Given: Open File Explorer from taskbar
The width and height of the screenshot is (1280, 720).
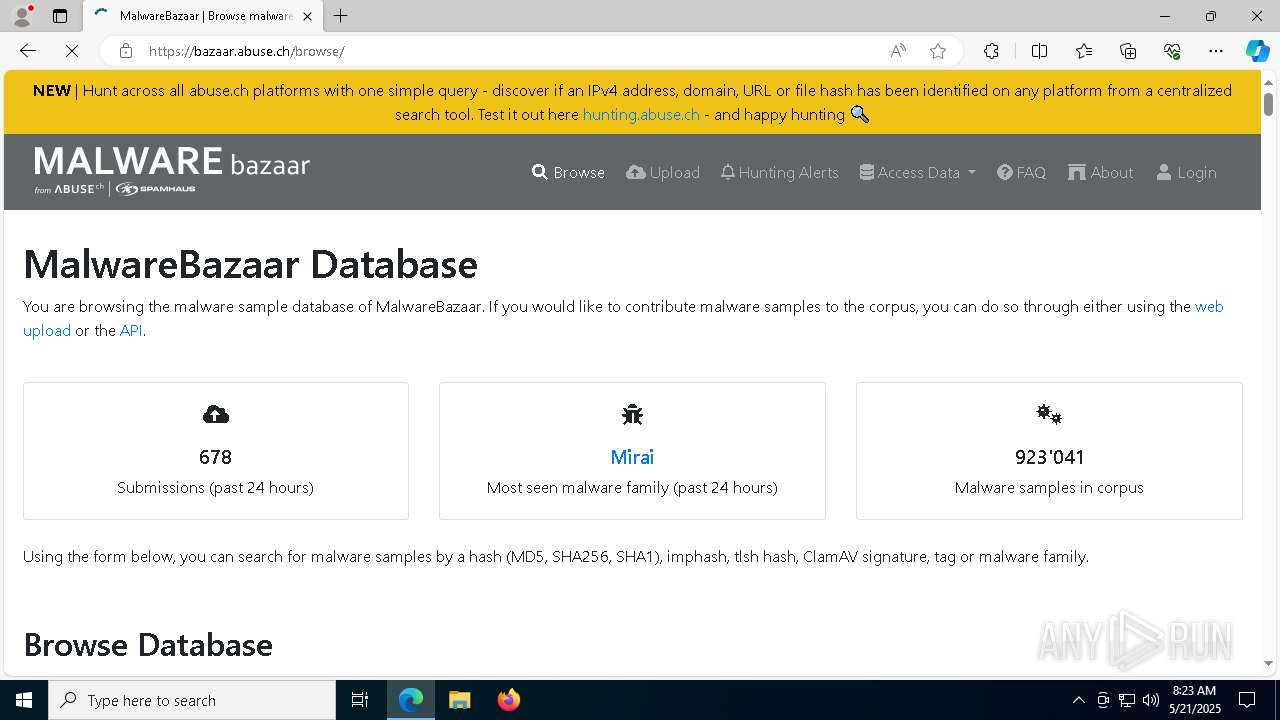Looking at the screenshot, I should [459, 700].
